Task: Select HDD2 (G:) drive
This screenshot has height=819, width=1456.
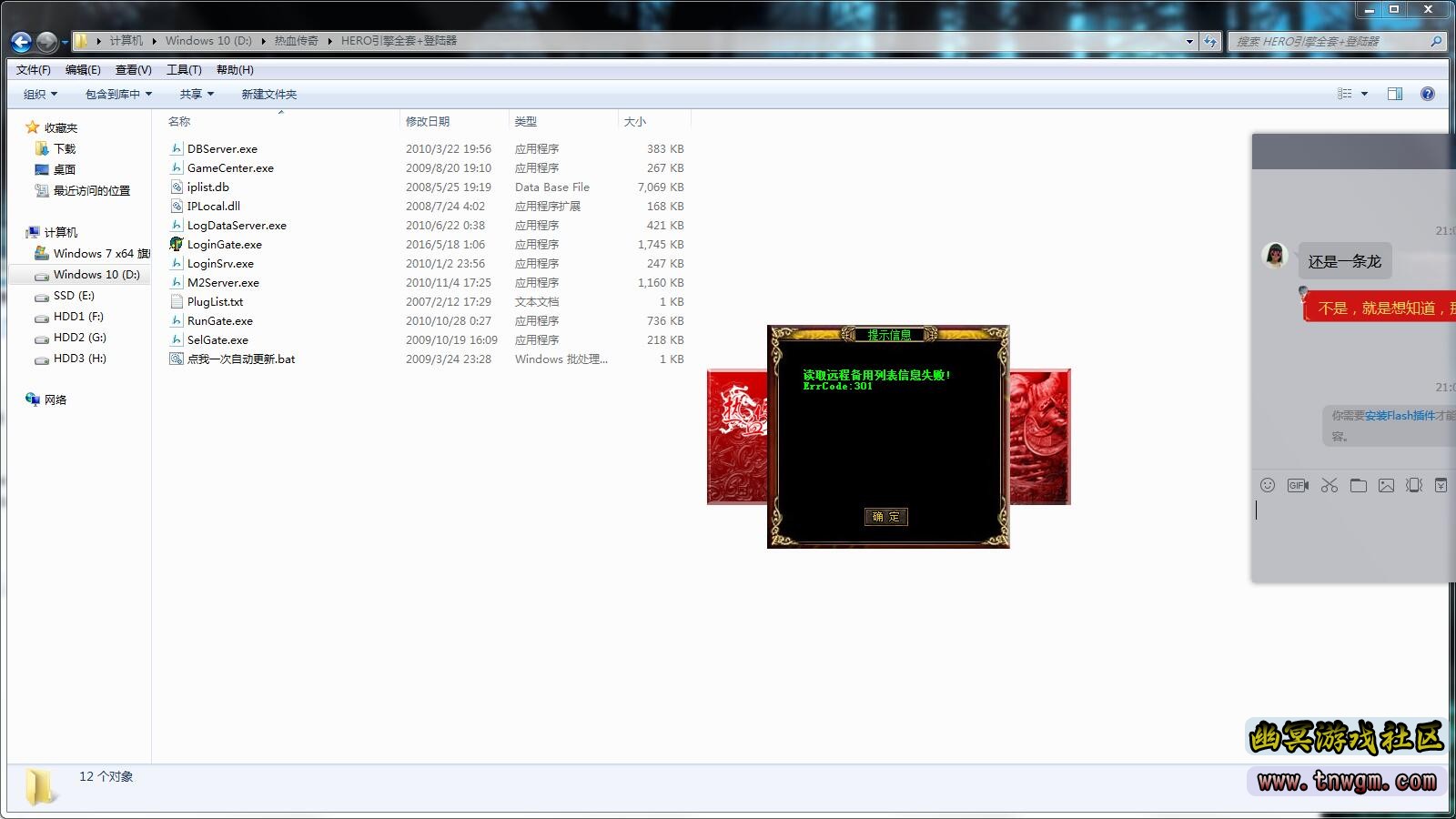Action: pos(79,337)
